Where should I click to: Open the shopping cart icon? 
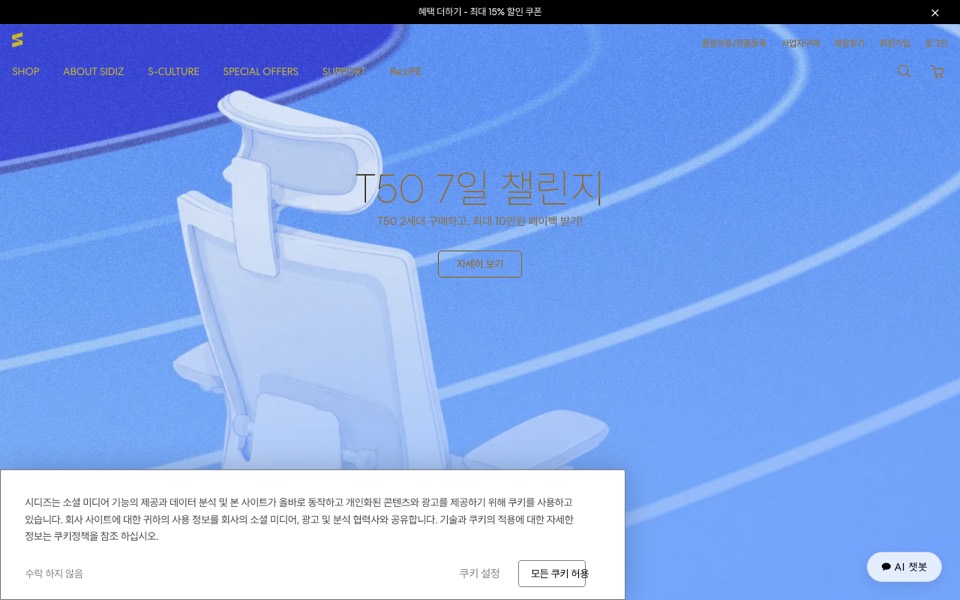[937, 71]
